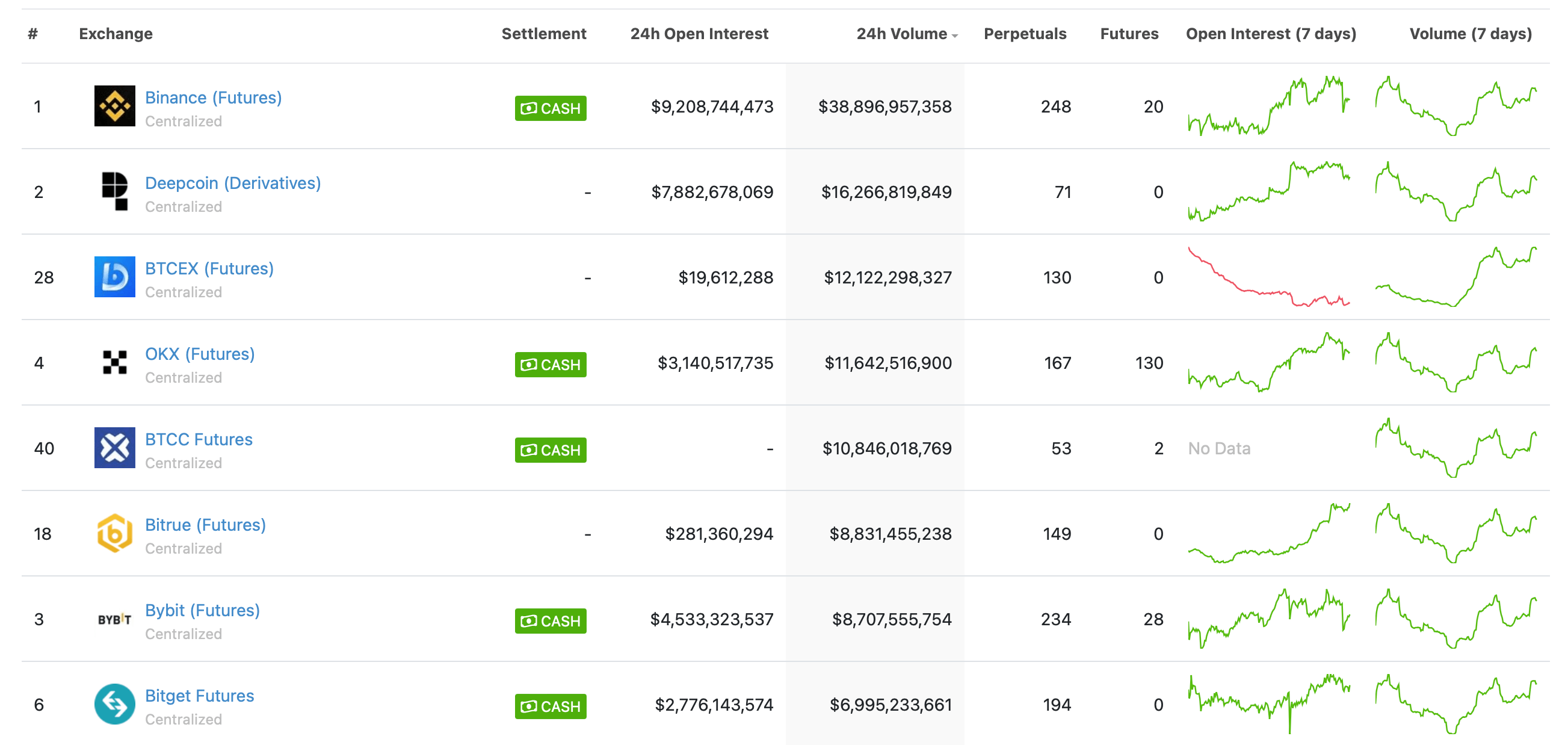
Task: View OKX open interest 7-day sparkline
Action: (x=1269, y=362)
